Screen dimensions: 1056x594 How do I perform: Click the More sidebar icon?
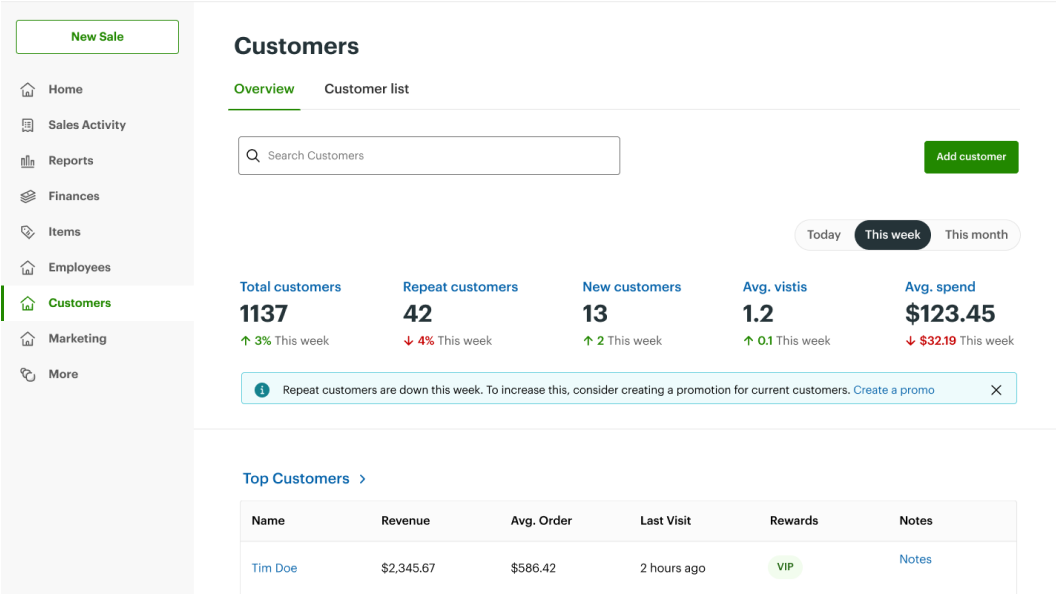coord(28,374)
